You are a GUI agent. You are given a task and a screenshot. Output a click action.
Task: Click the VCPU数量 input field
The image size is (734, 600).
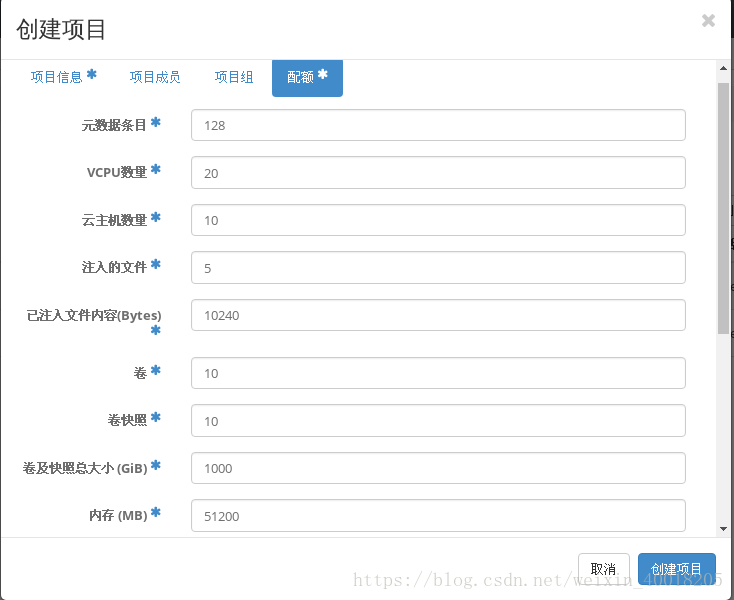click(x=438, y=173)
